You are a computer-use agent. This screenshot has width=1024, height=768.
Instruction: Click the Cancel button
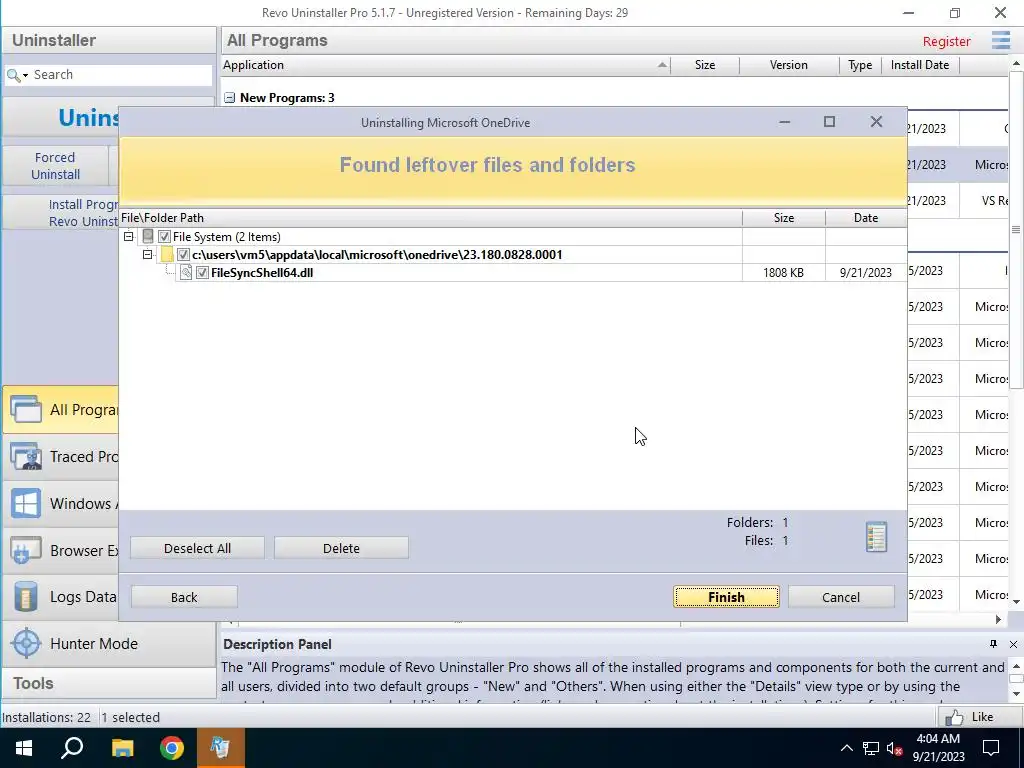click(840, 597)
